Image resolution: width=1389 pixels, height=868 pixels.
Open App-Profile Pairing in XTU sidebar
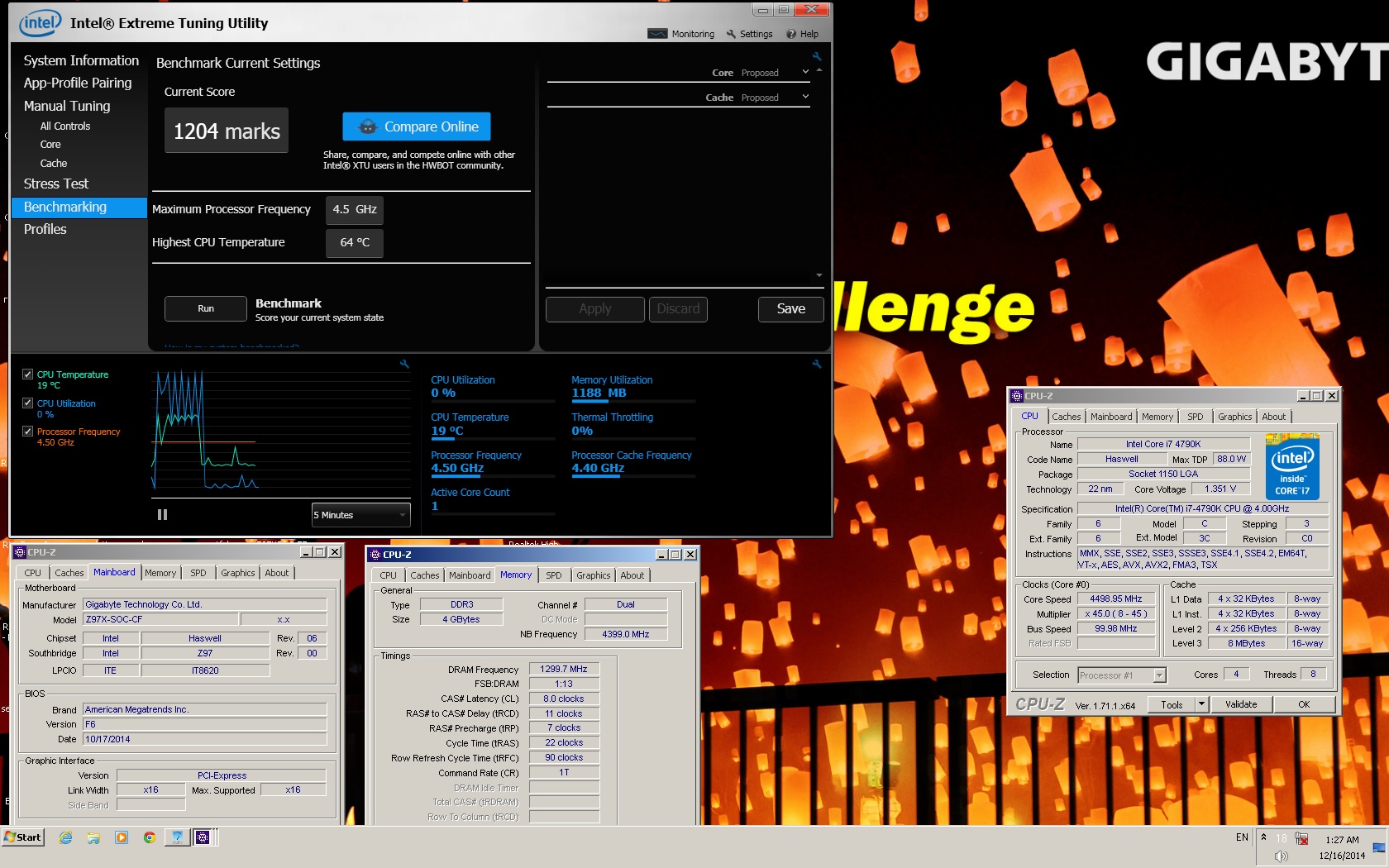(x=78, y=83)
